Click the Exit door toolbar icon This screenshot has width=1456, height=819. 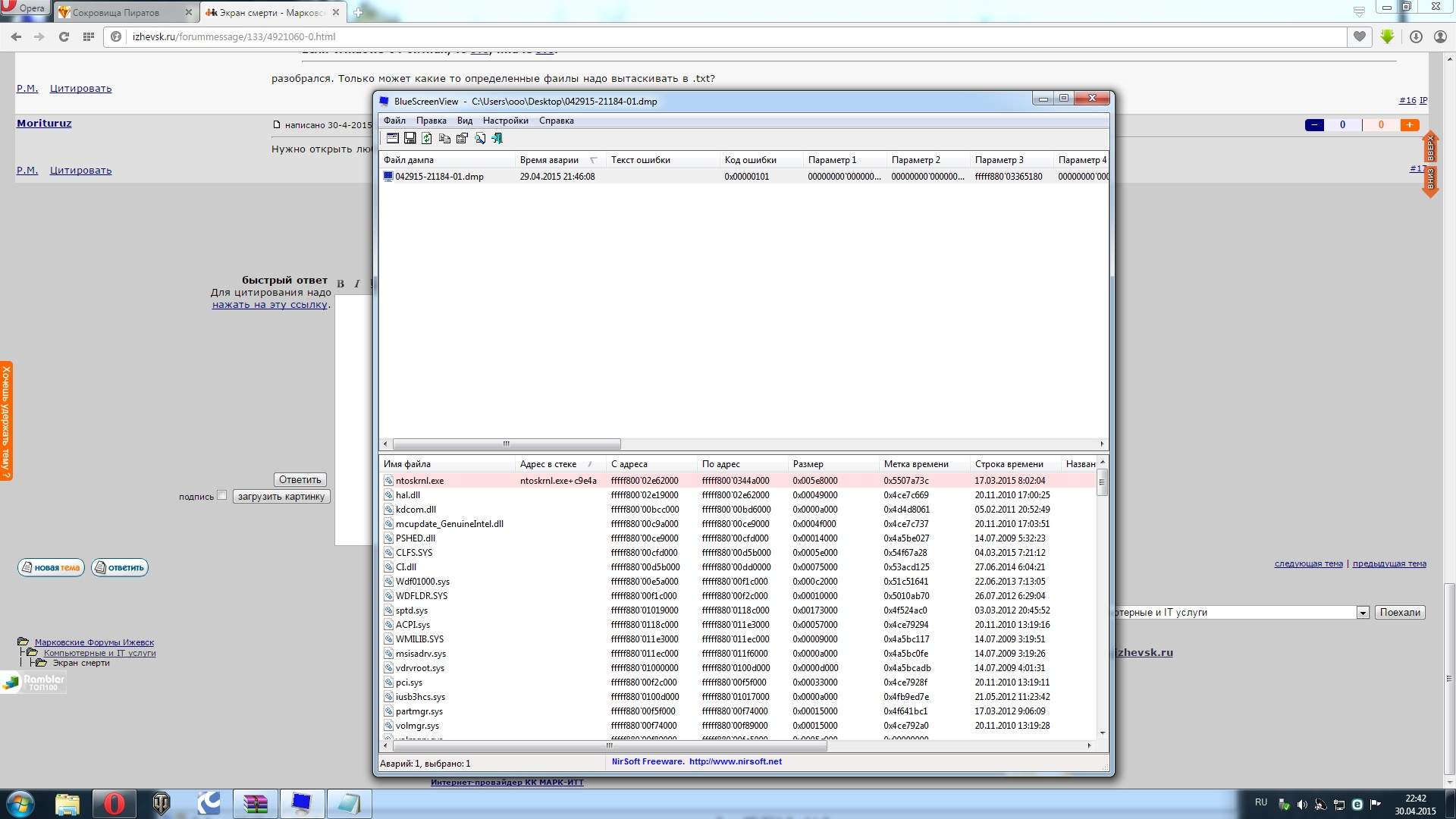click(497, 138)
